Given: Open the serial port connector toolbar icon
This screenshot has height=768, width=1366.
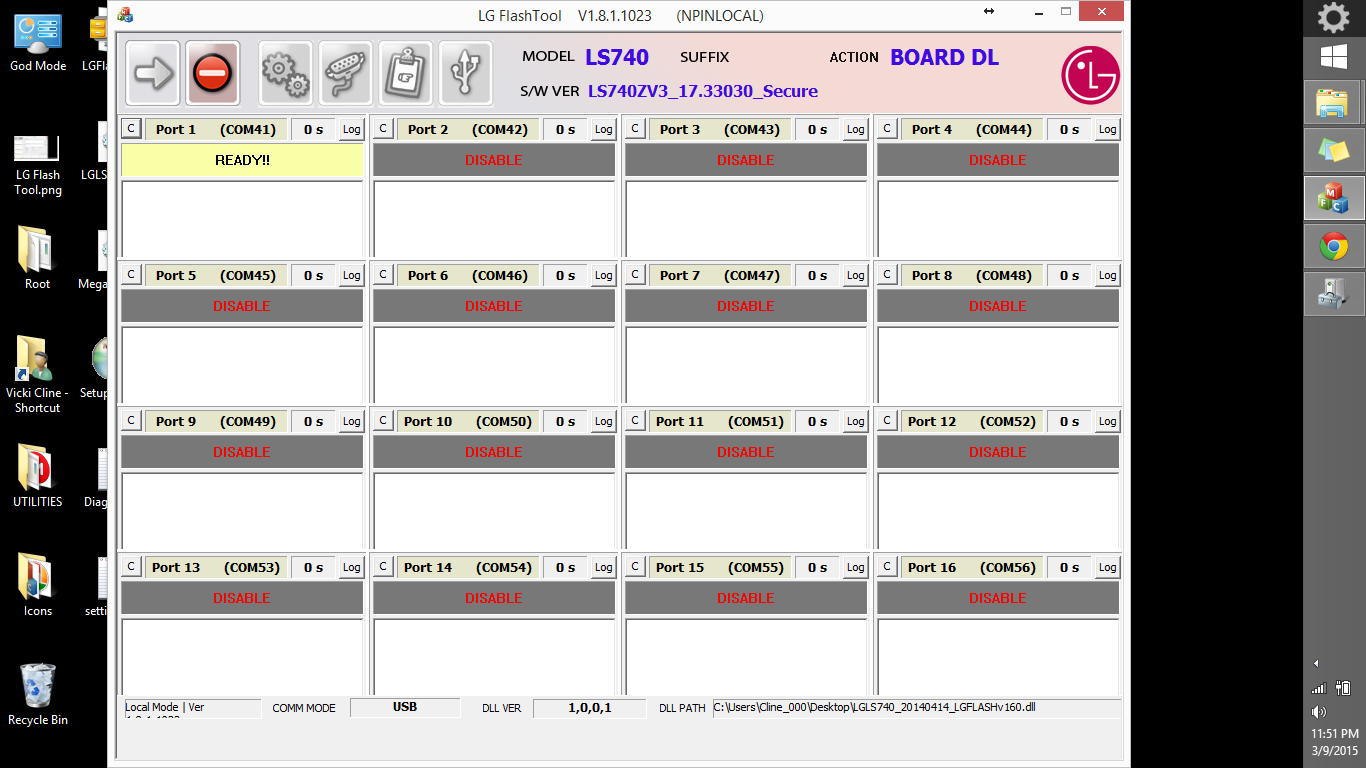Looking at the screenshot, I should pos(345,73).
